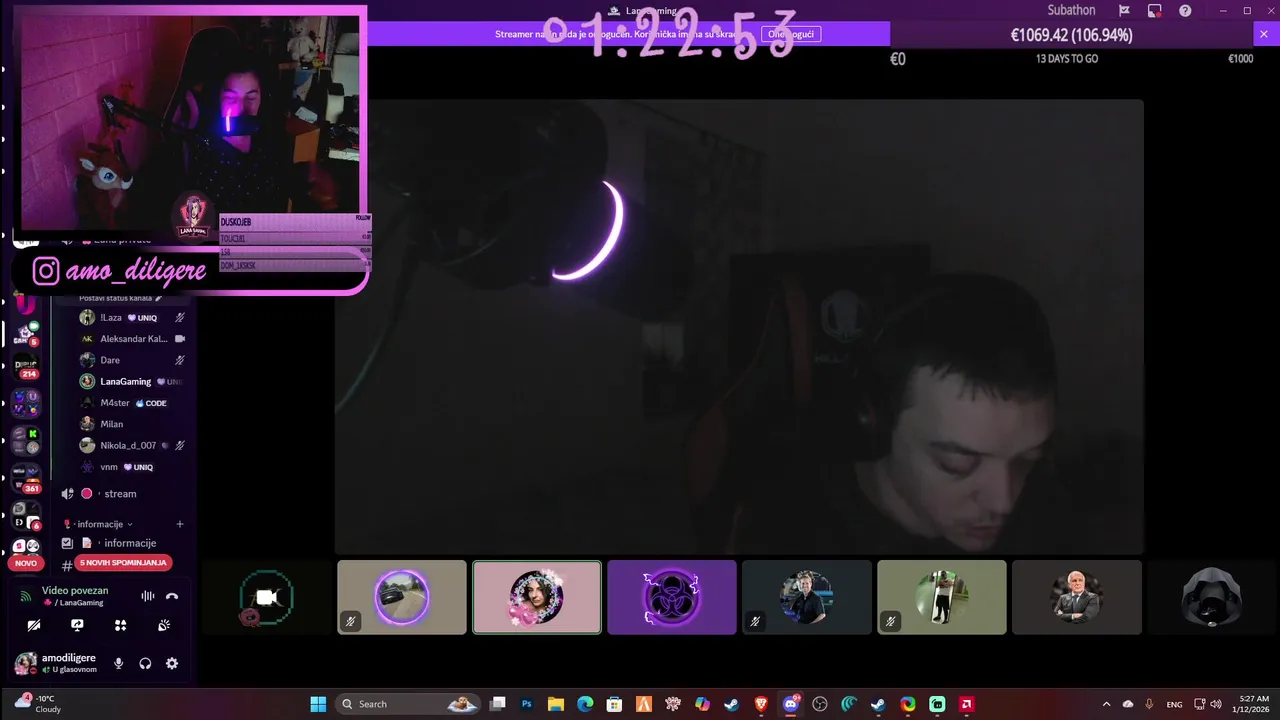Select Nikola_d_007 in voice list
This screenshot has width=1280, height=720.
pyautogui.click(x=133, y=446)
